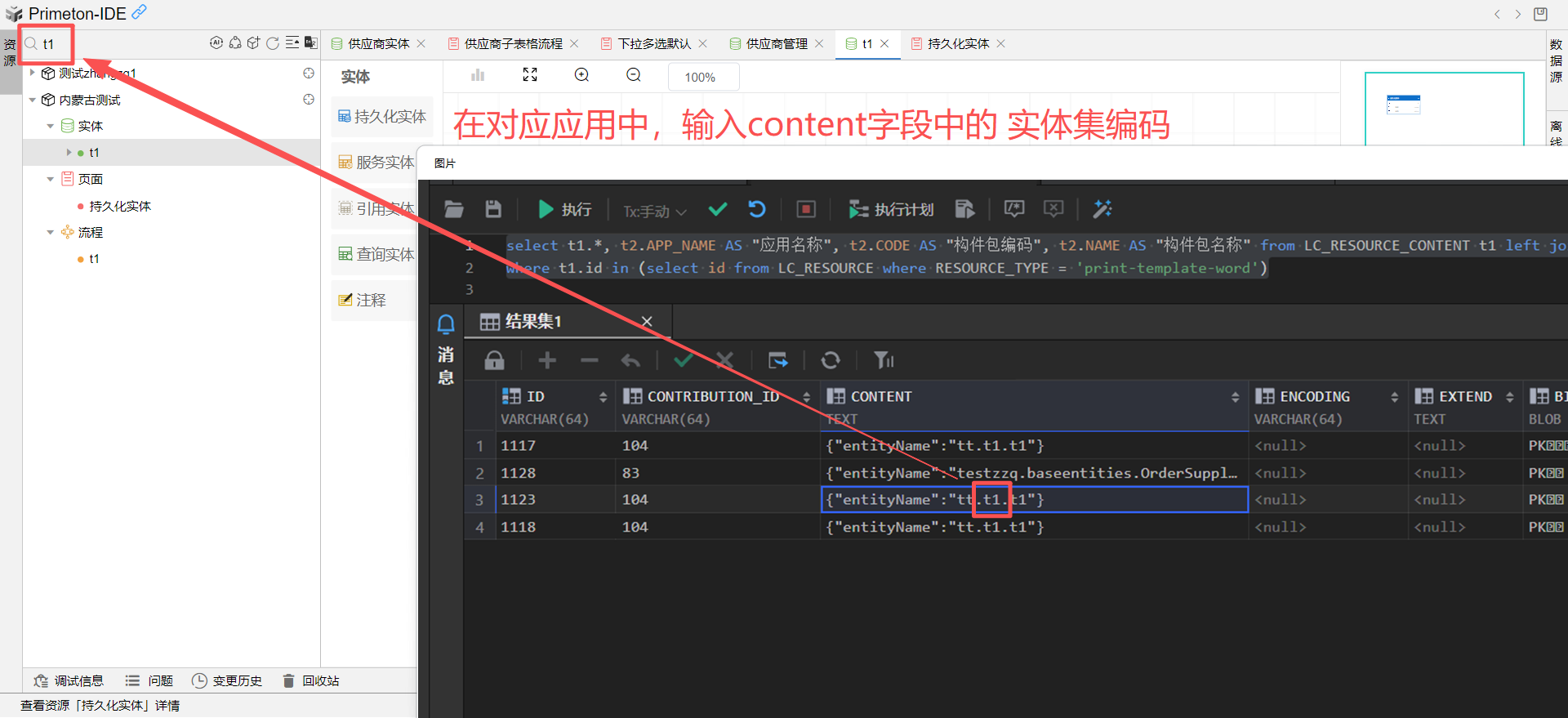Click the link icon beside Primeton-IDE title
The height and width of the screenshot is (718, 1568).
pos(140,11)
